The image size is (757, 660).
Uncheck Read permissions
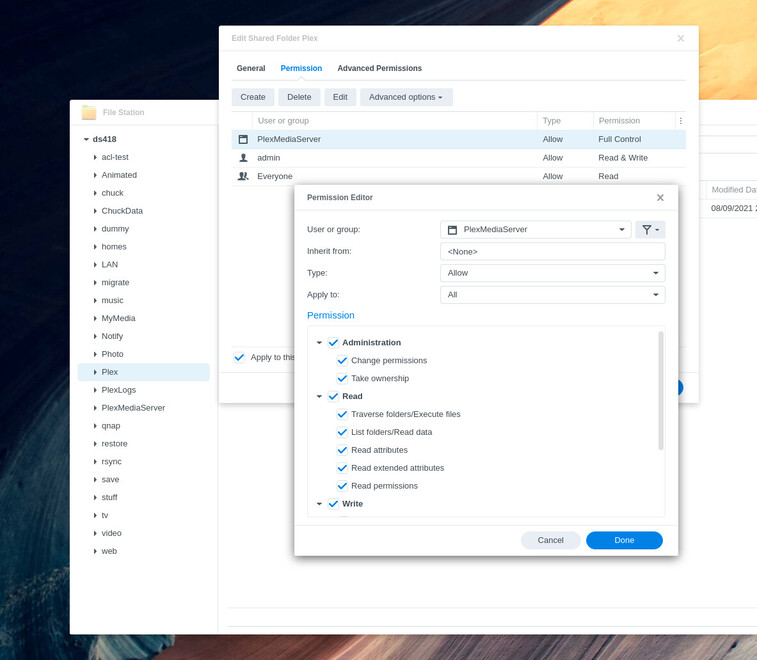pyautogui.click(x=342, y=485)
